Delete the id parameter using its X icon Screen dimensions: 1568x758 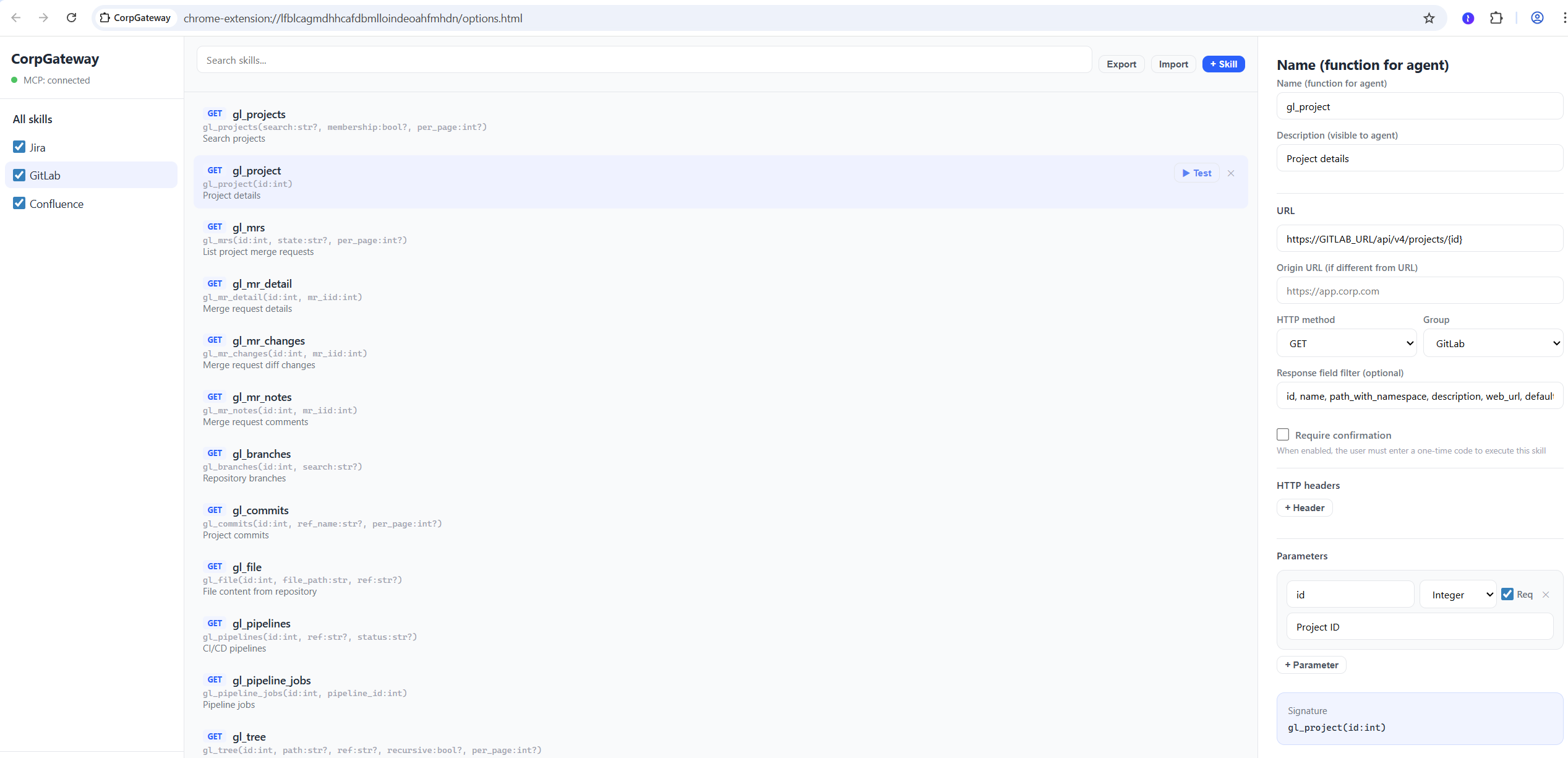1546,595
